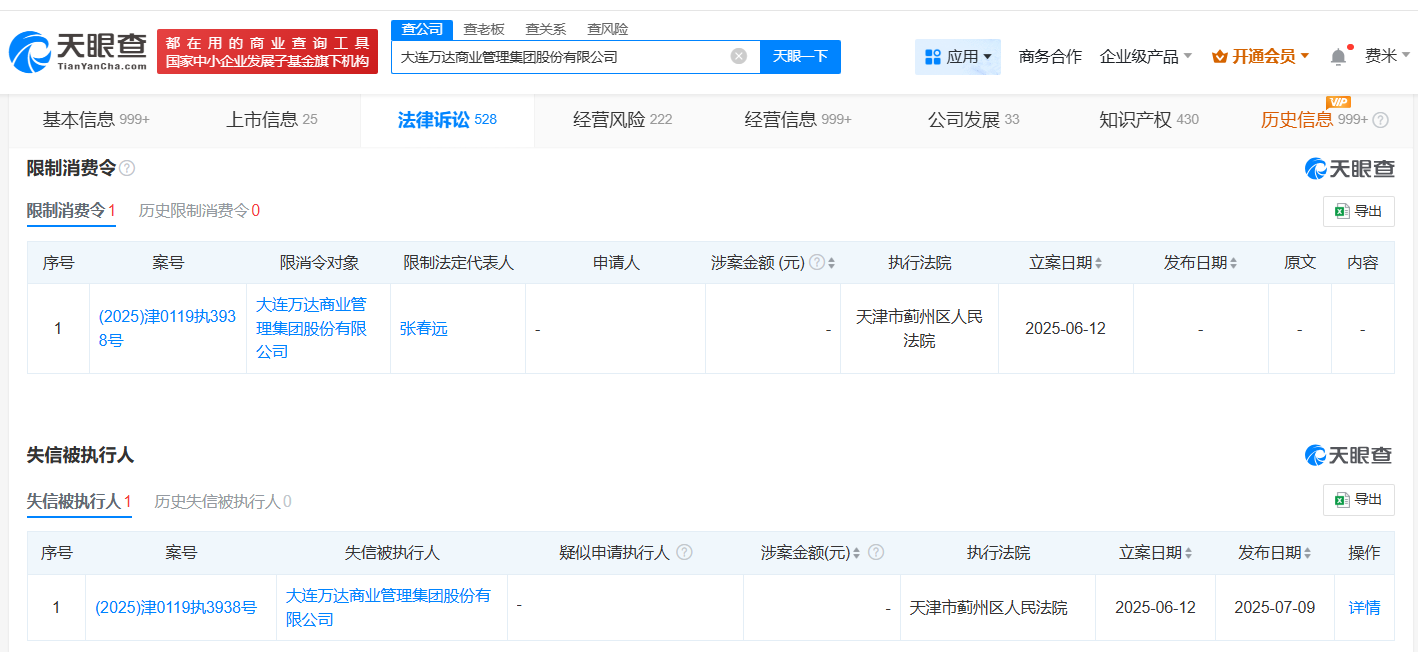Click the info icon beside the 限制消费令 heading
Image resolution: width=1418 pixels, height=652 pixels.
point(127,168)
